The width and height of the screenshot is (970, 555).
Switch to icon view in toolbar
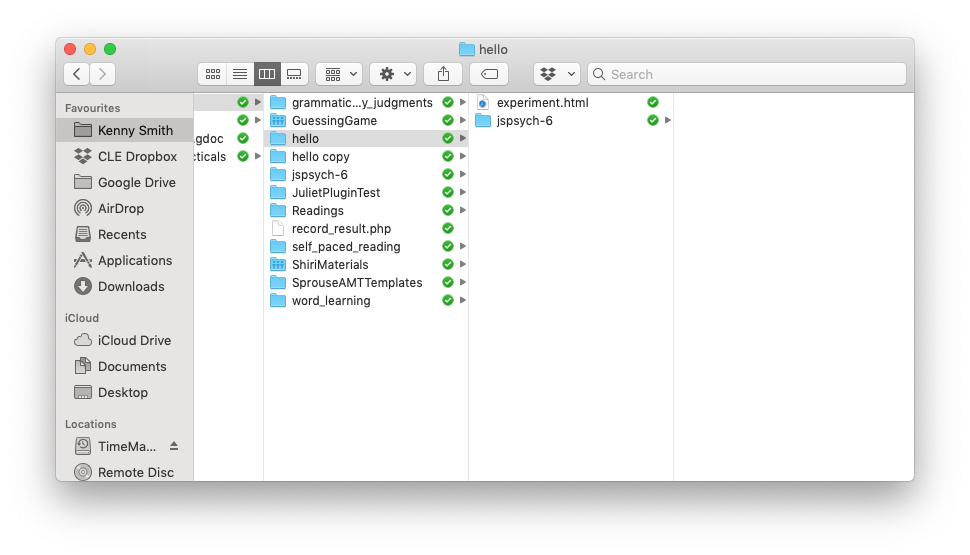click(212, 74)
